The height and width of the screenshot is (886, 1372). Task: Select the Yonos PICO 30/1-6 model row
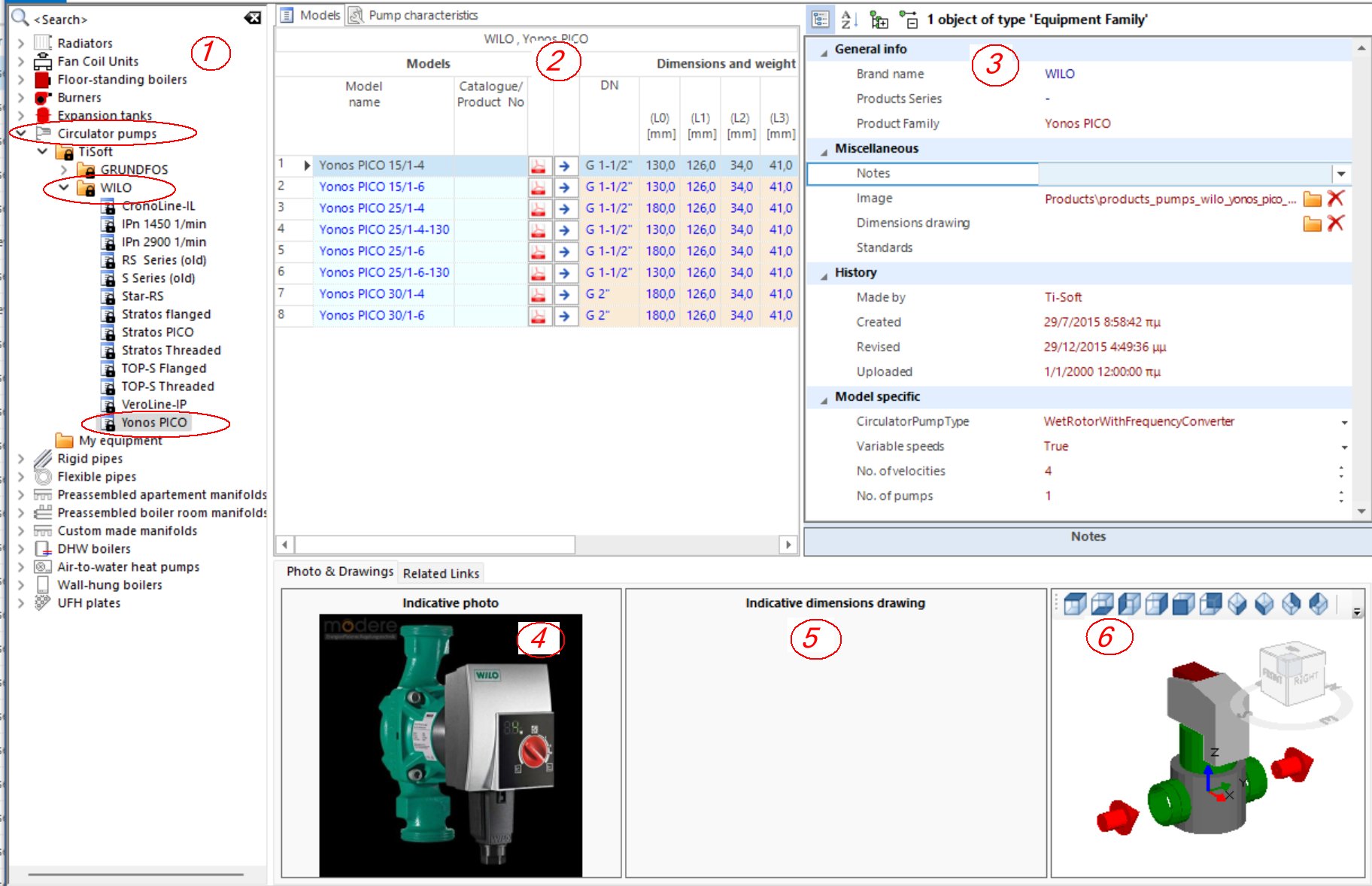372,315
